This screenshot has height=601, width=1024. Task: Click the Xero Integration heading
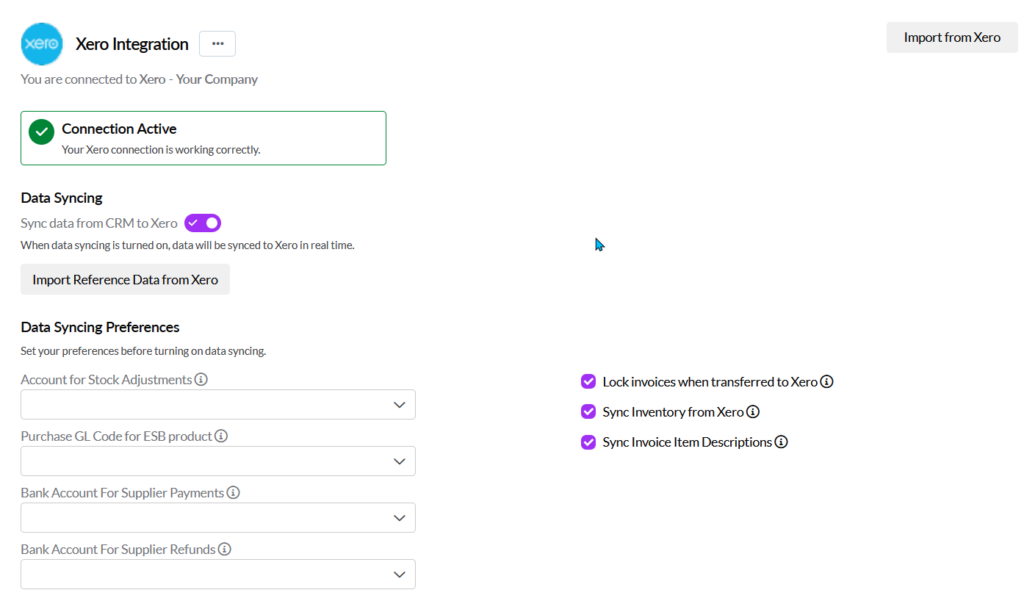132,44
